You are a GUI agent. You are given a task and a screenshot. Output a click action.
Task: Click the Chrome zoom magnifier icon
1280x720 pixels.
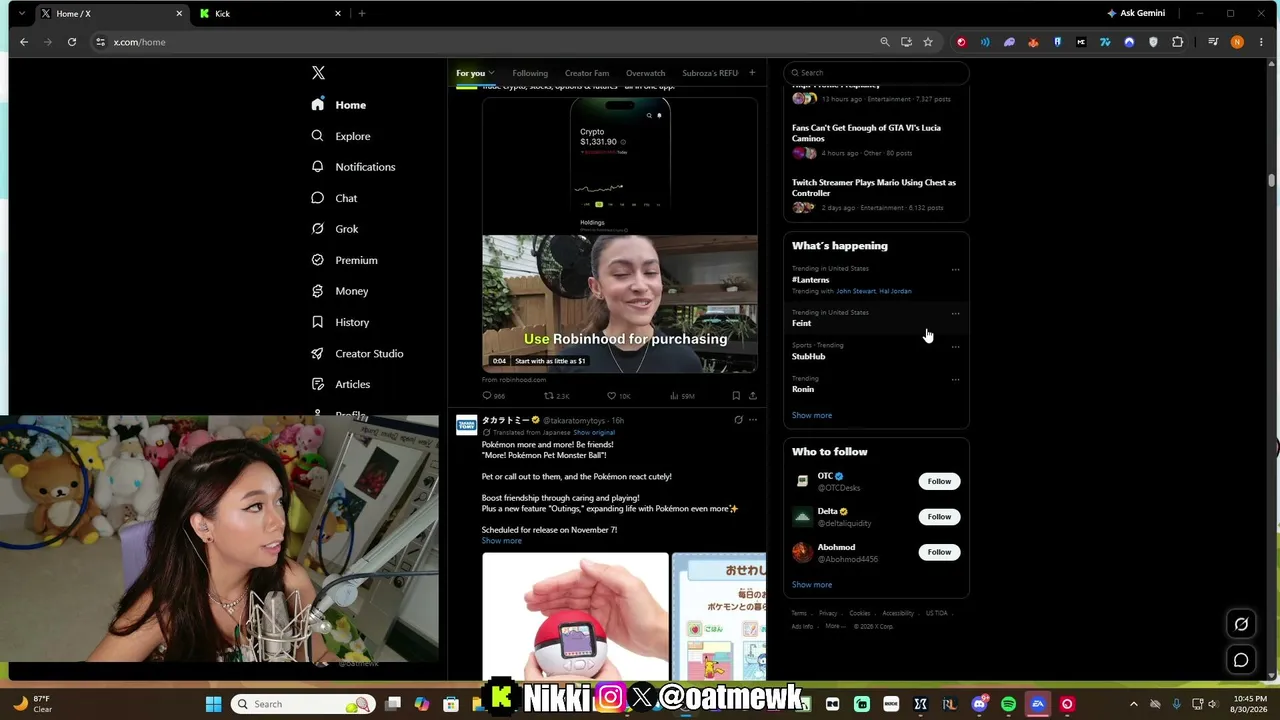click(885, 42)
